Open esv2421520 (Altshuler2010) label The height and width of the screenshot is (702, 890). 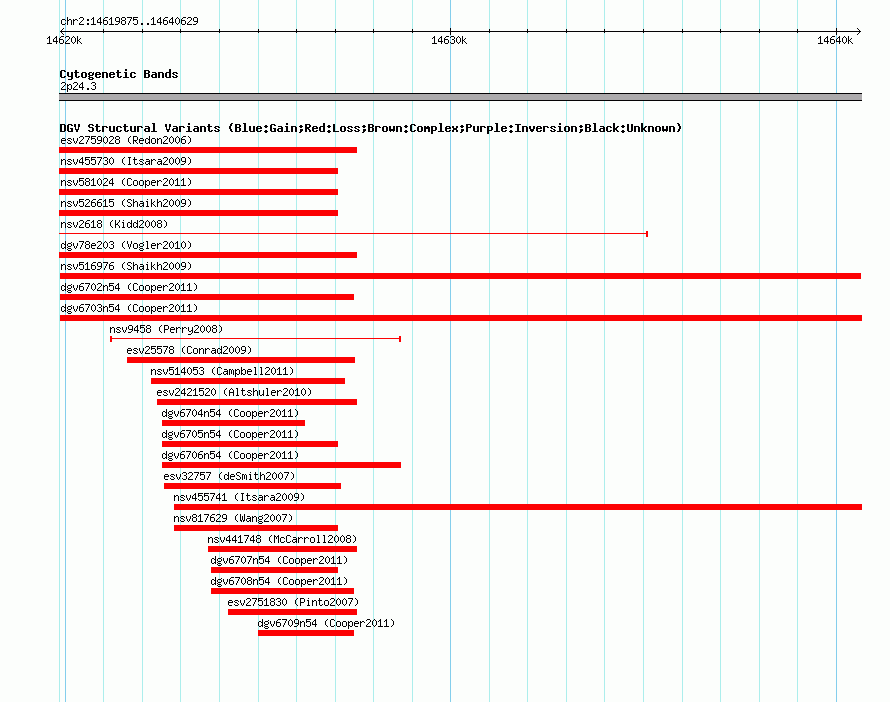(x=234, y=392)
